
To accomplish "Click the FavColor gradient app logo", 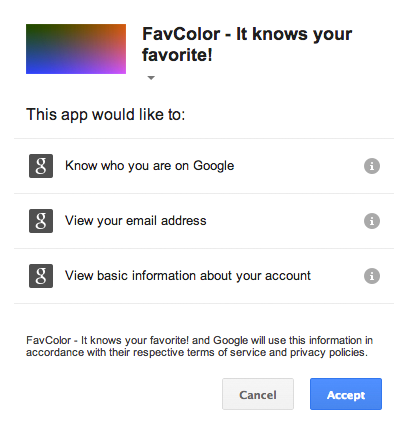I will point(76,49).
